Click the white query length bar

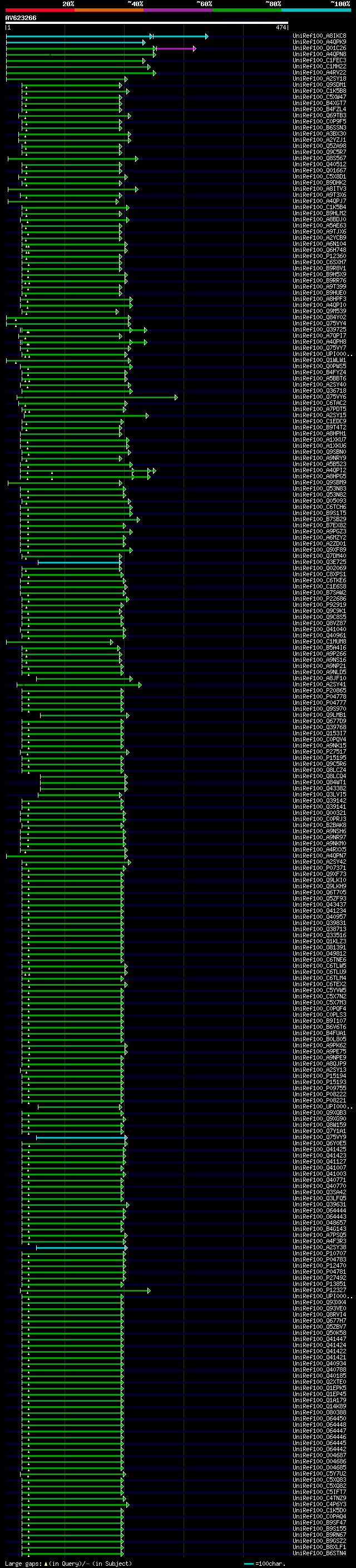pyautogui.click(x=147, y=23)
